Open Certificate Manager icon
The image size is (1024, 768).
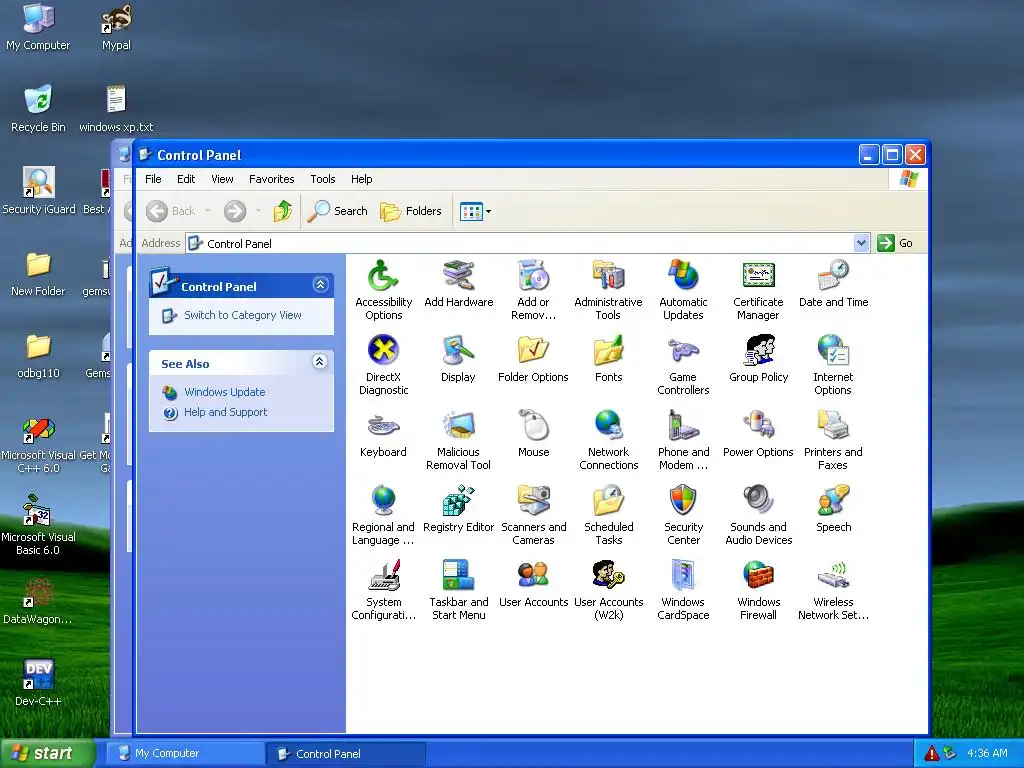[758, 276]
